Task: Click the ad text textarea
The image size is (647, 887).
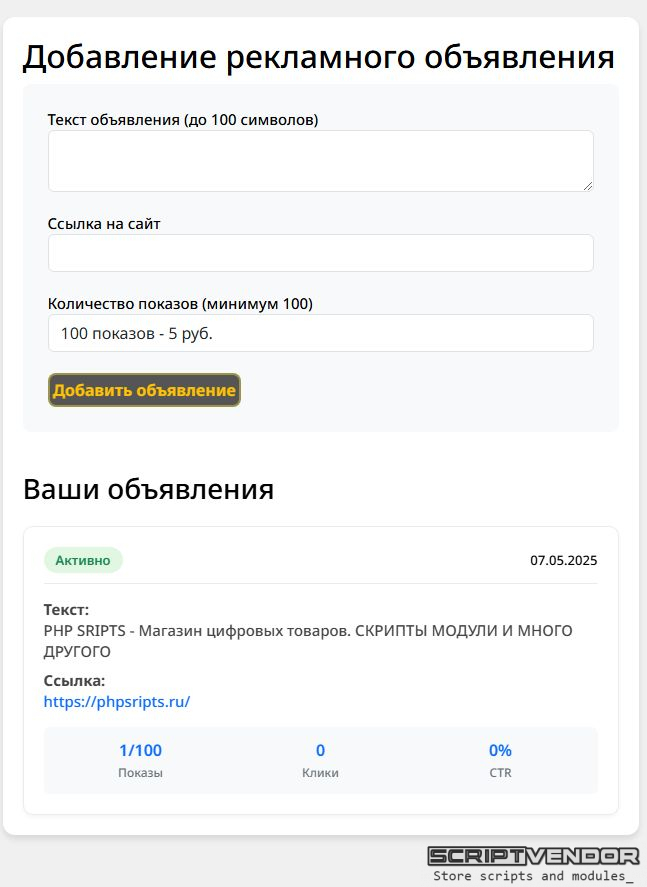Action: point(321,161)
